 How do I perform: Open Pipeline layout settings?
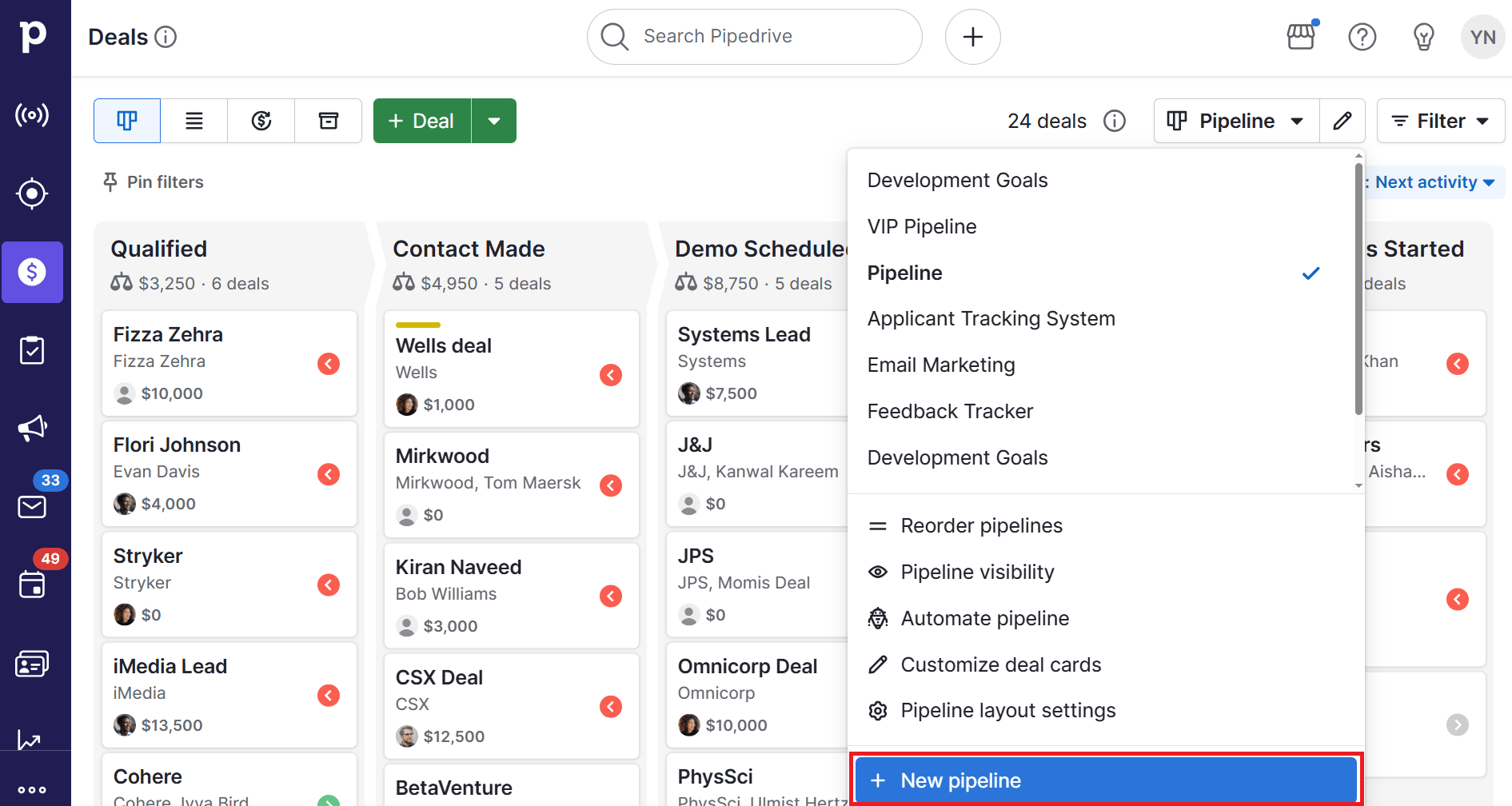(x=1106, y=711)
